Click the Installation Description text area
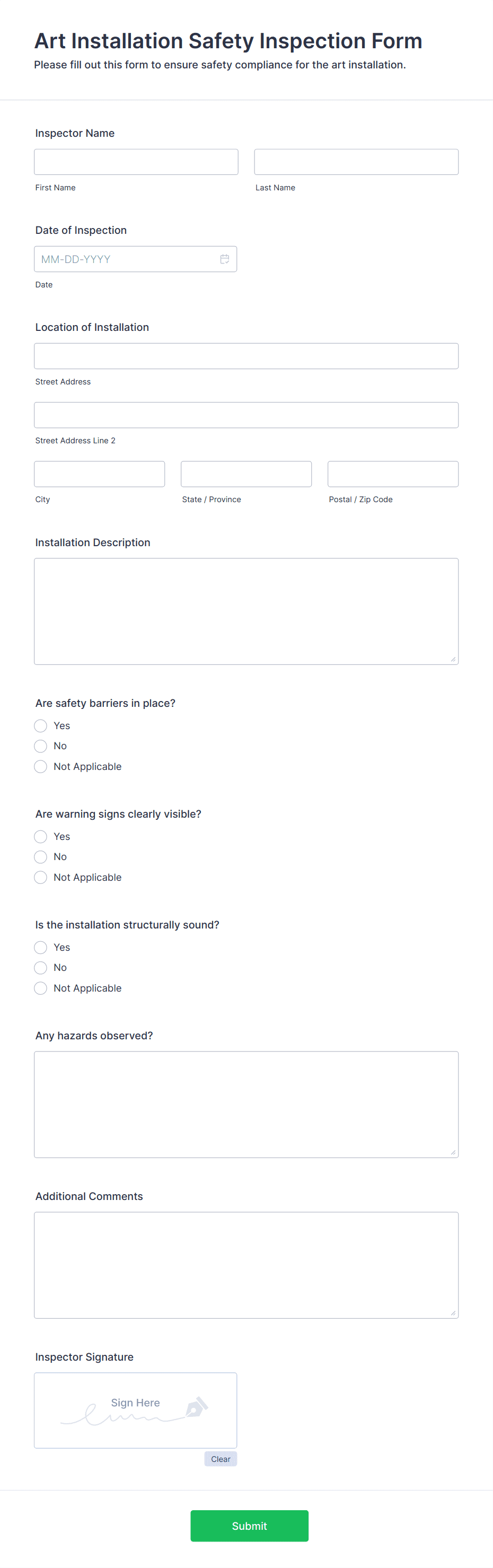493x1568 pixels. [247, 612]
